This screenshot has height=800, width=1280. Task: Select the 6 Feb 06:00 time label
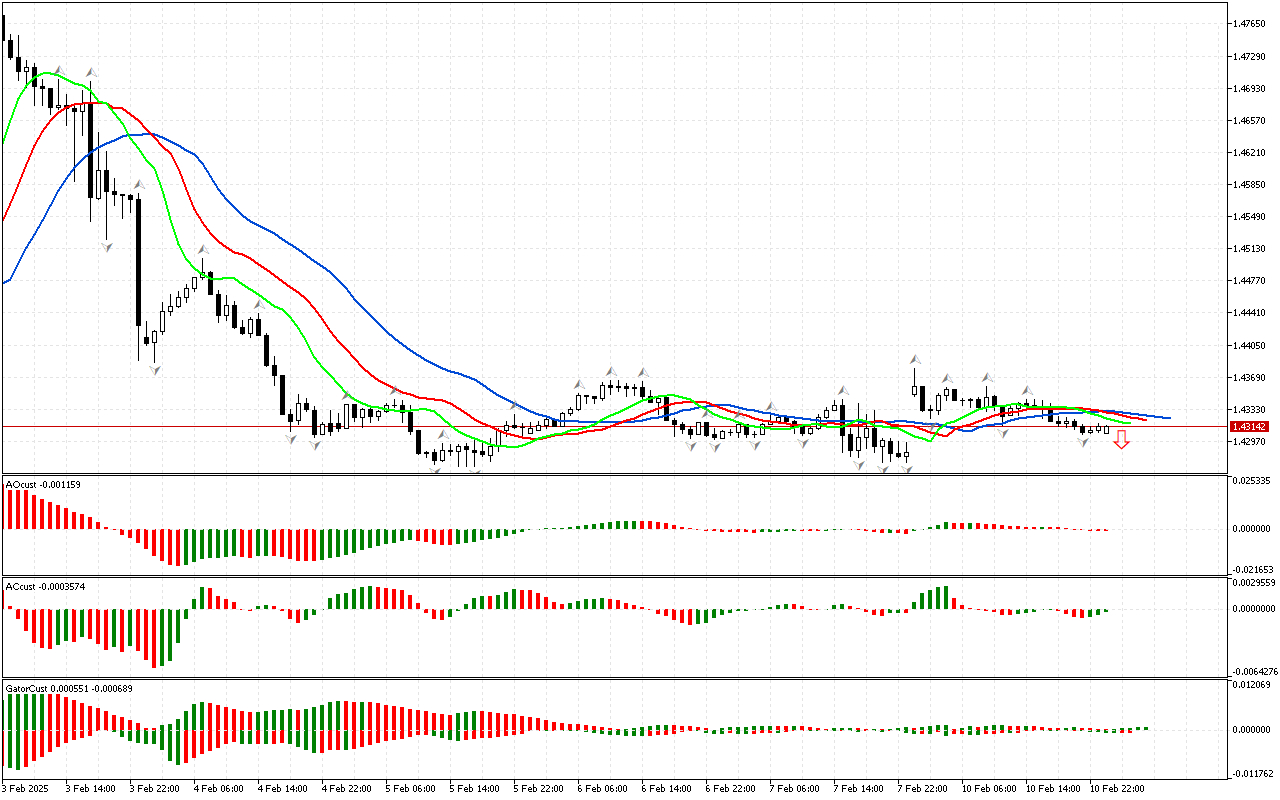click(x=602, y=788)
